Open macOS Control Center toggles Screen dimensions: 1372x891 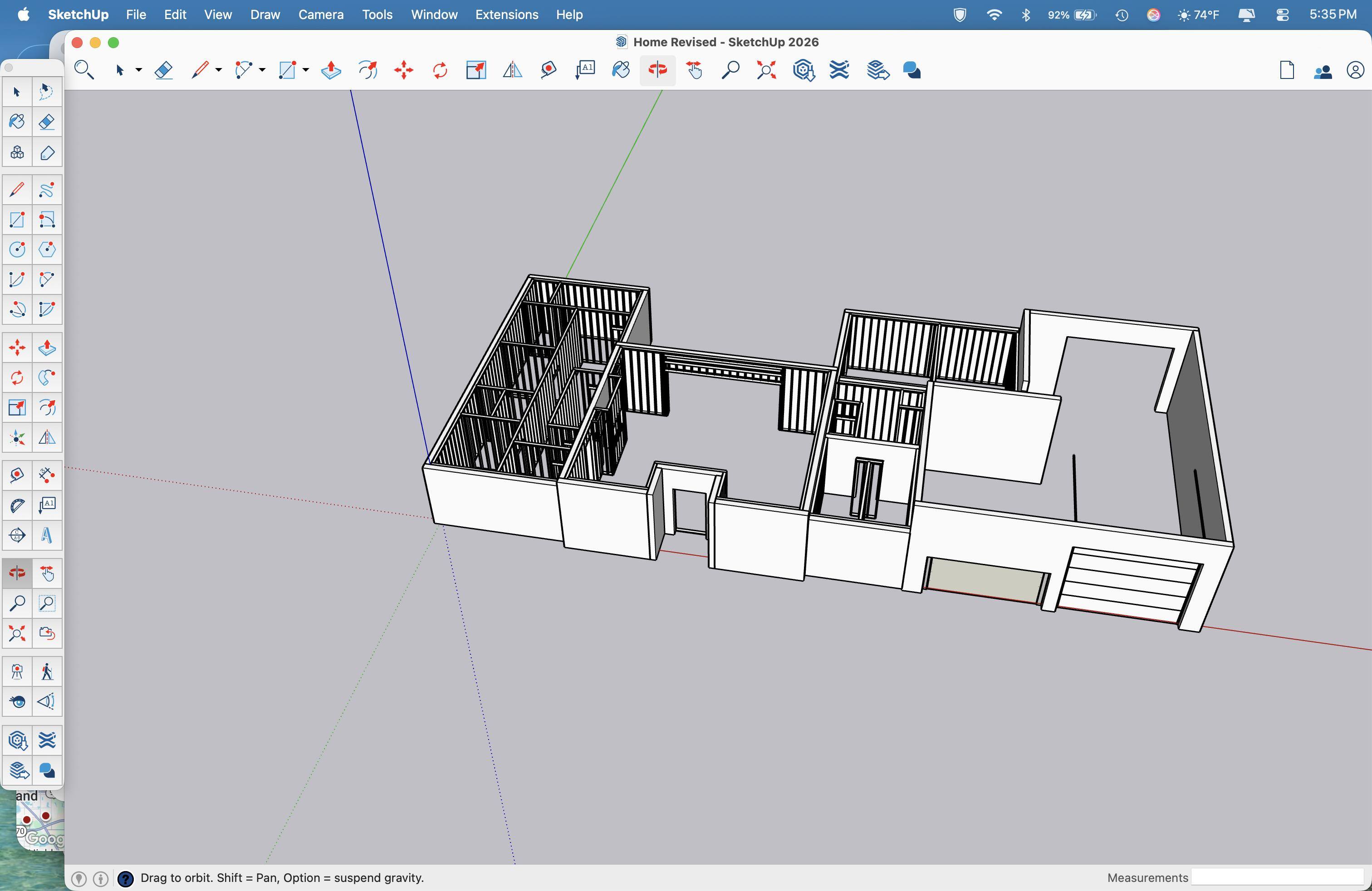coord(1282,15)
